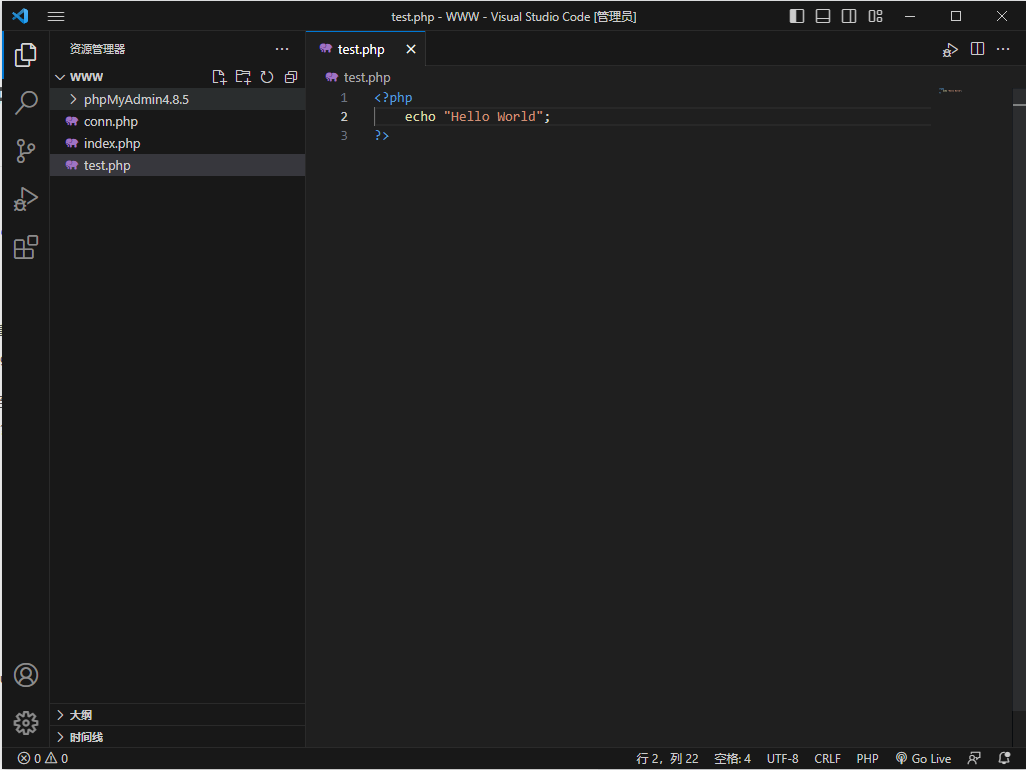Click the VS Code logo icon
Image resolution: width=1026 pixels, height=770 pixels.
(20, 16)
